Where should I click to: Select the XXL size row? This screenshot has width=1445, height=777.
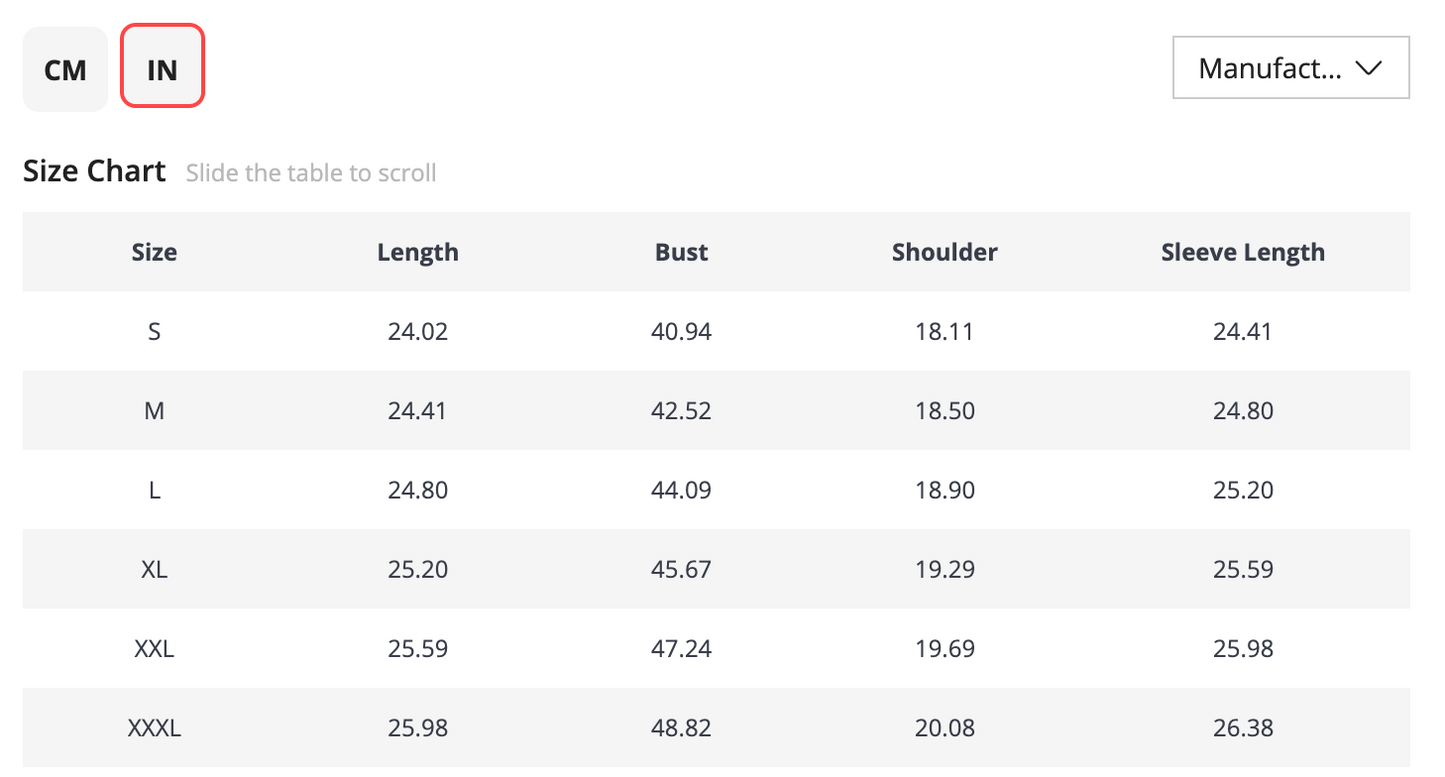[716, 648]
